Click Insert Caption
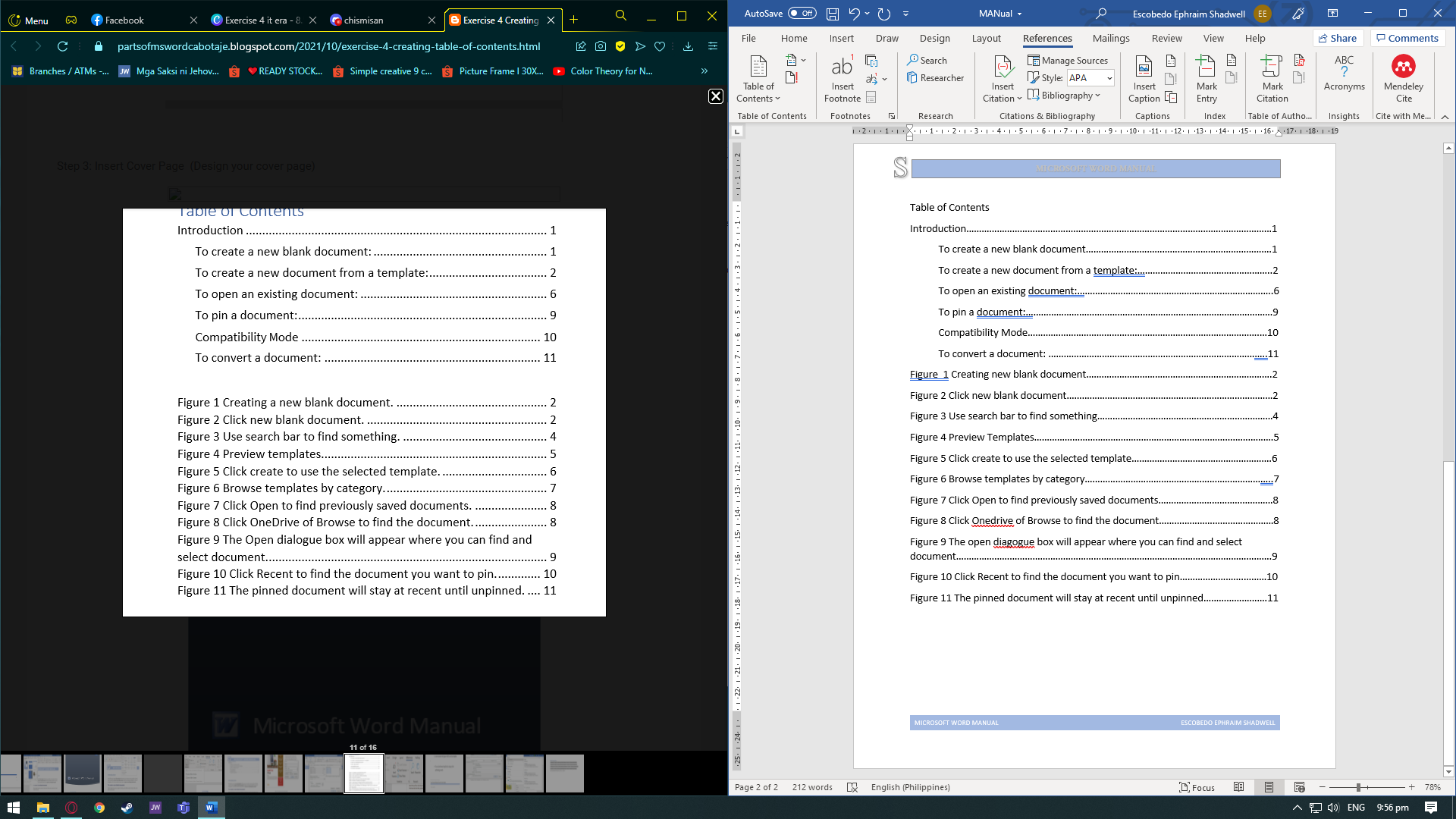Viewport: 1456px width, 819px height. tap(1144, 79)
